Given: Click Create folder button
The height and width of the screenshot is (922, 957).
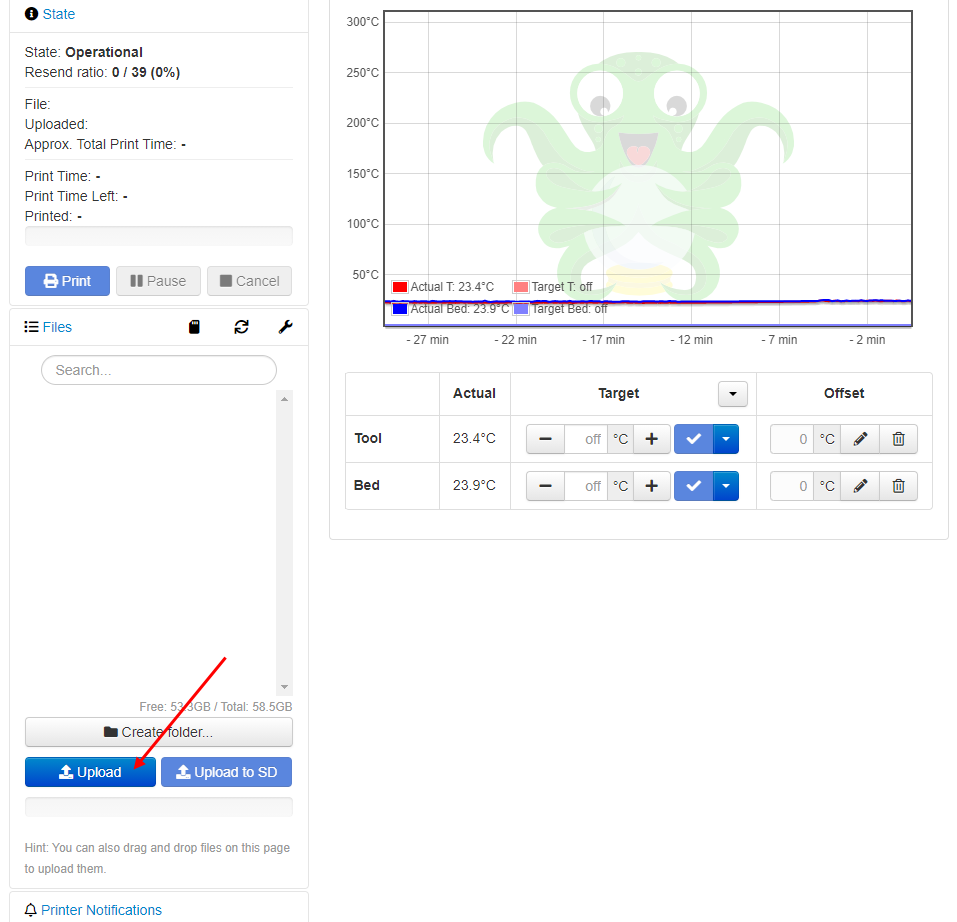Looking at the screenshot, I should tap(159, 732).
